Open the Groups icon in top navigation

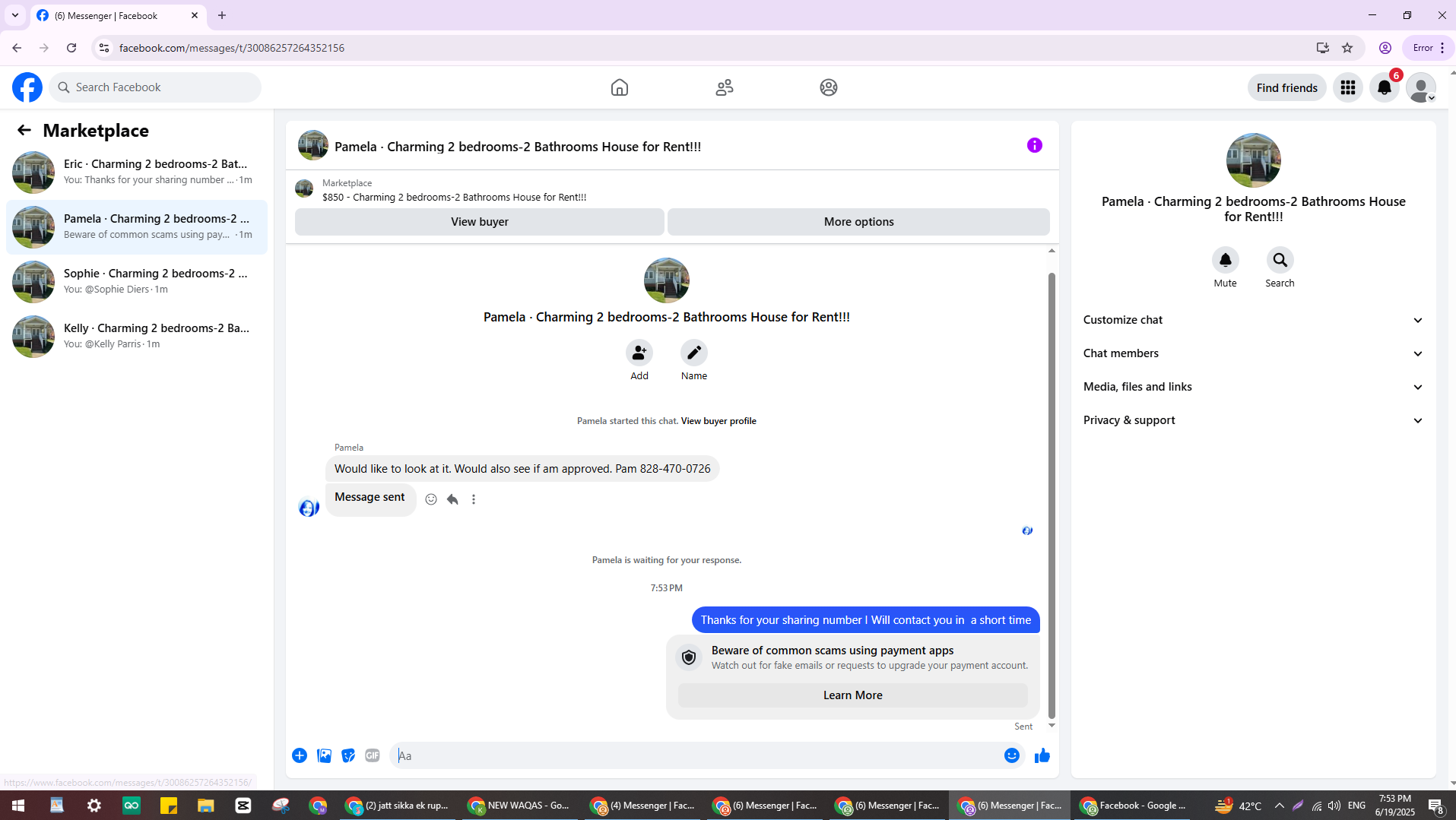829,87
